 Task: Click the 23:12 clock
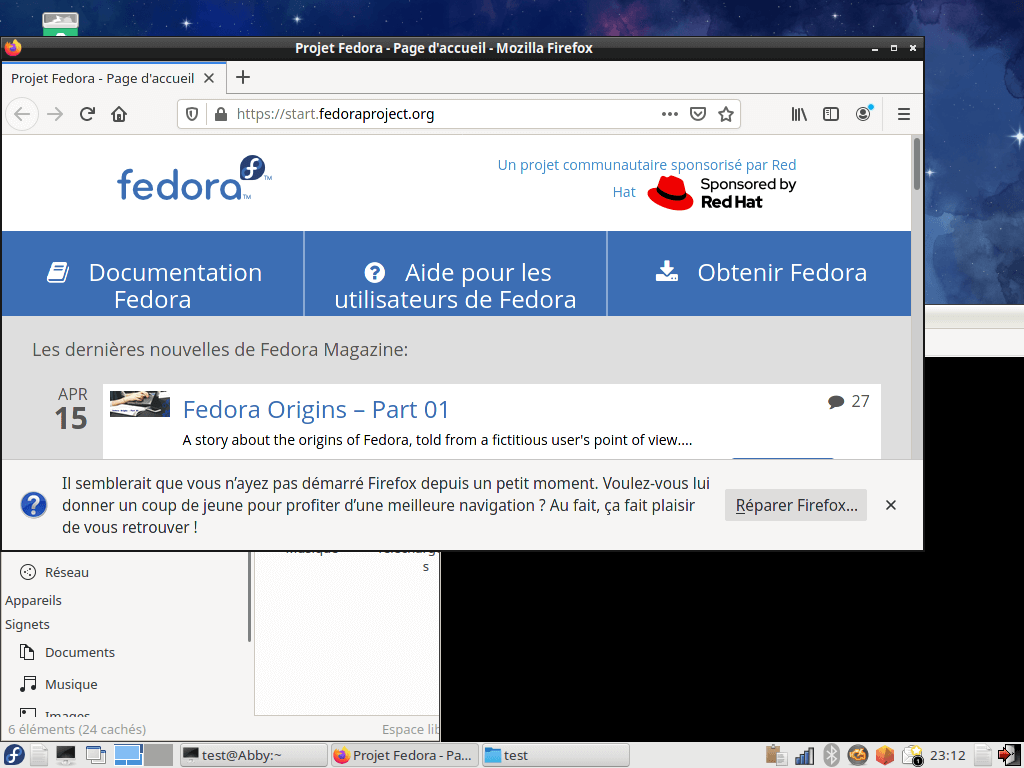point(948,756)
